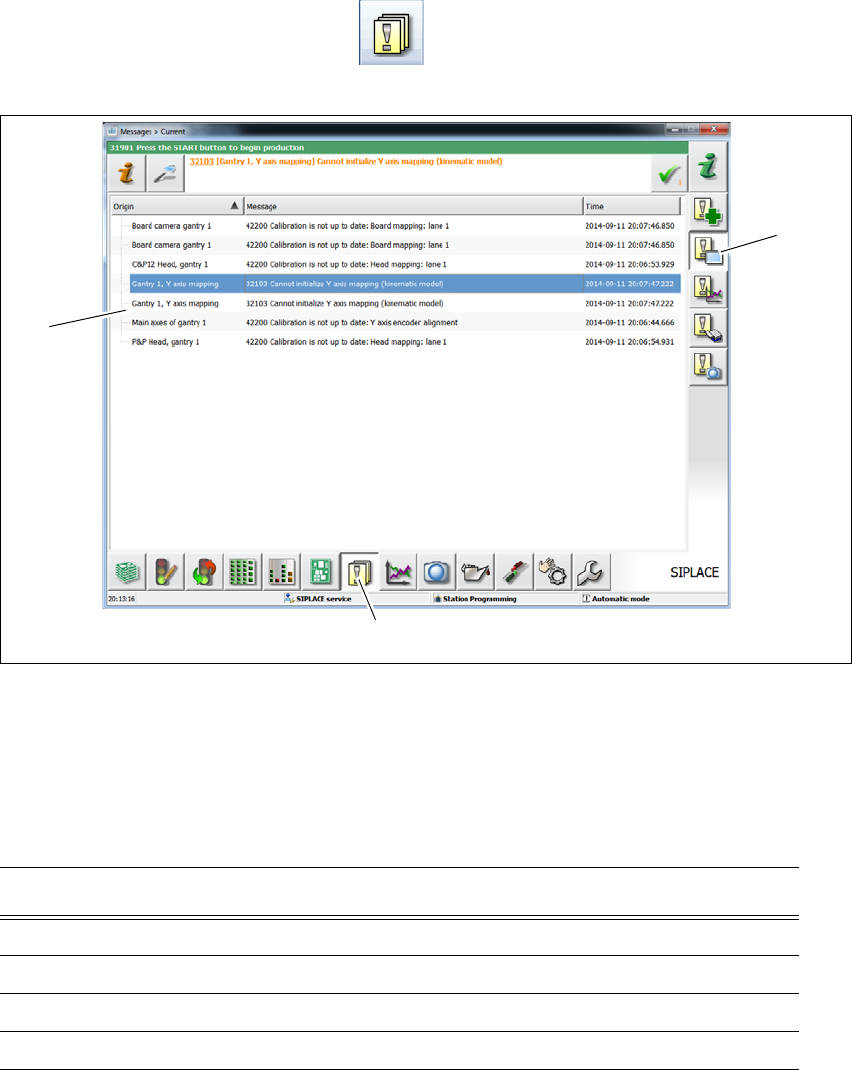Viewport: 852px width, 1070px height.
Task: Select the C&P12 Head, gantry 1 row
Action: pos(405,265)
